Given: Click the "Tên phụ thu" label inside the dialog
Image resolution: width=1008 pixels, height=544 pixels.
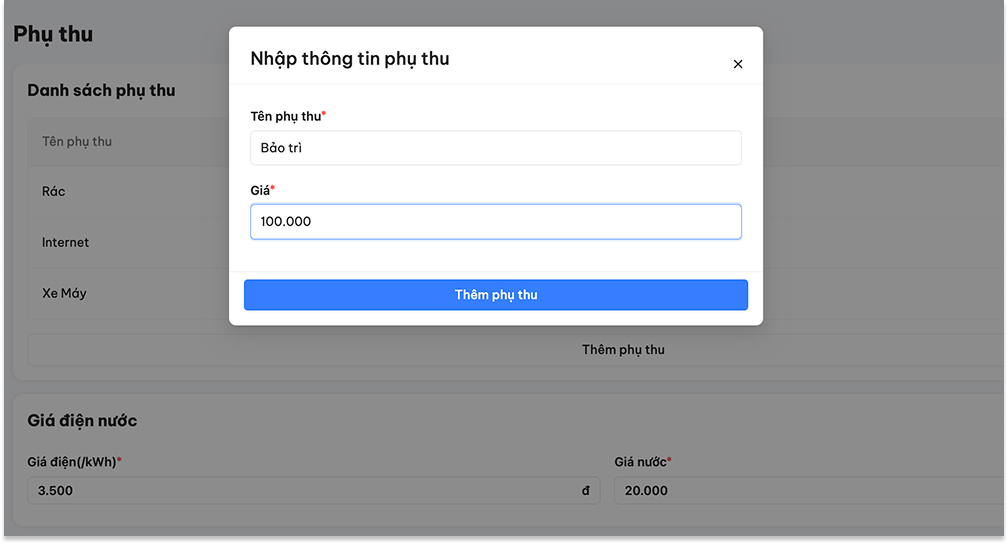Looking at the screenshot, I should click(x=286, y=116).
